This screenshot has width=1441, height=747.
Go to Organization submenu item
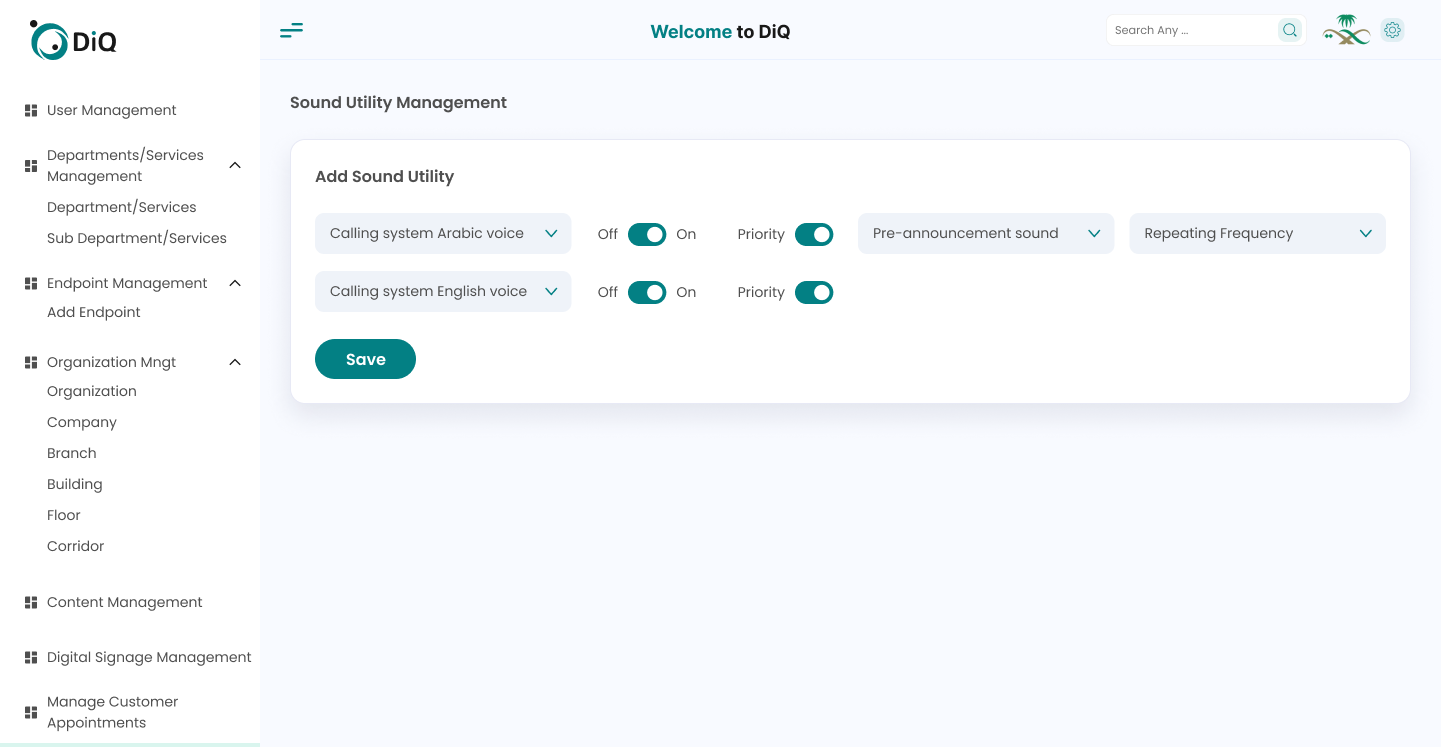tap(92, 392)
